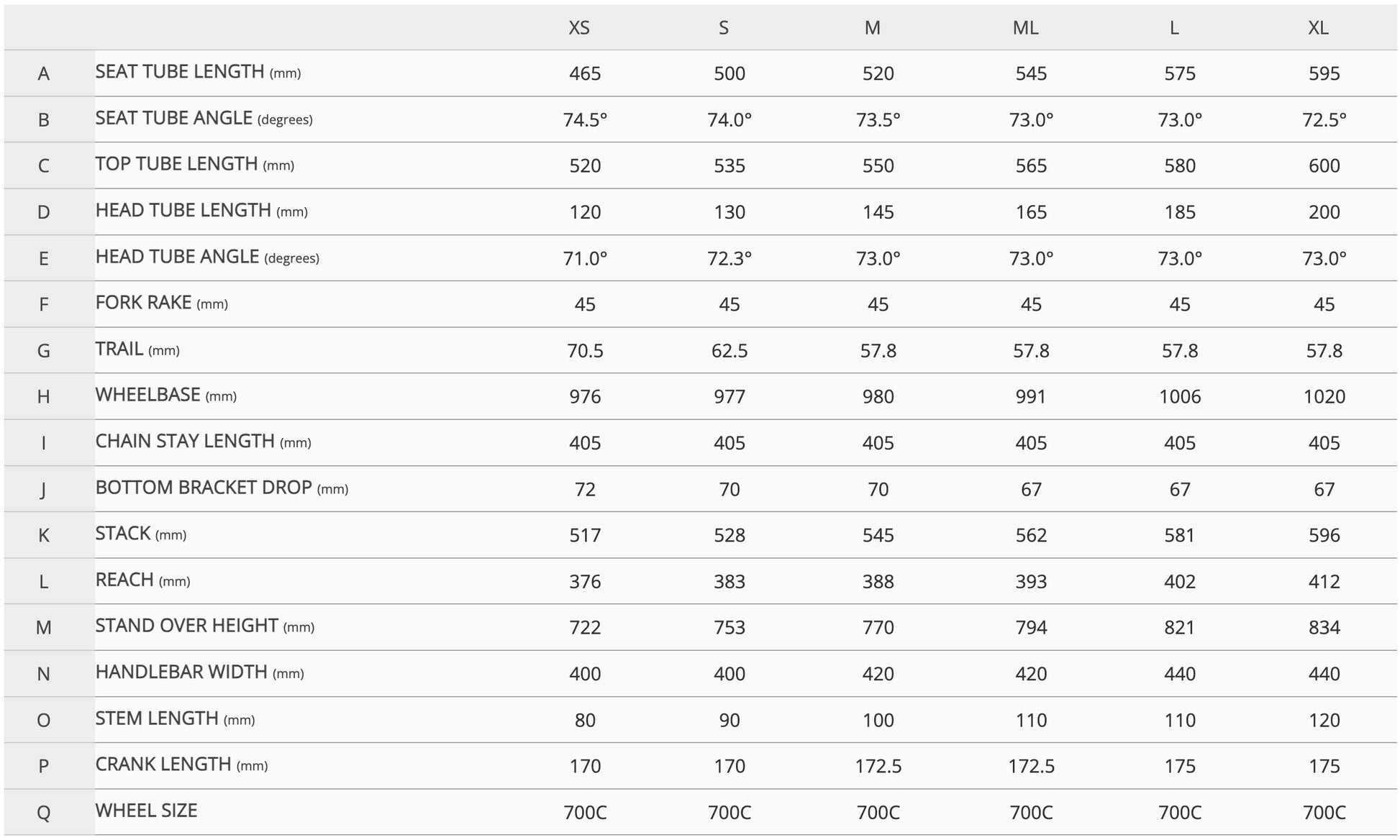Select the 596 stack value
This screenshot has width=1400, height=840.
[1324, 535]
